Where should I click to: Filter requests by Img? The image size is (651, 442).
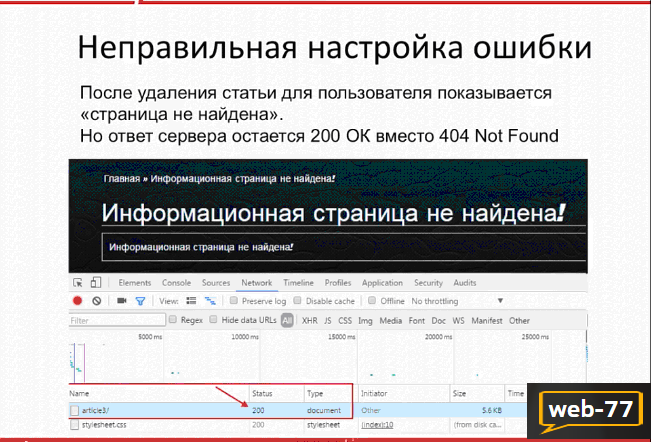[365, 321]
